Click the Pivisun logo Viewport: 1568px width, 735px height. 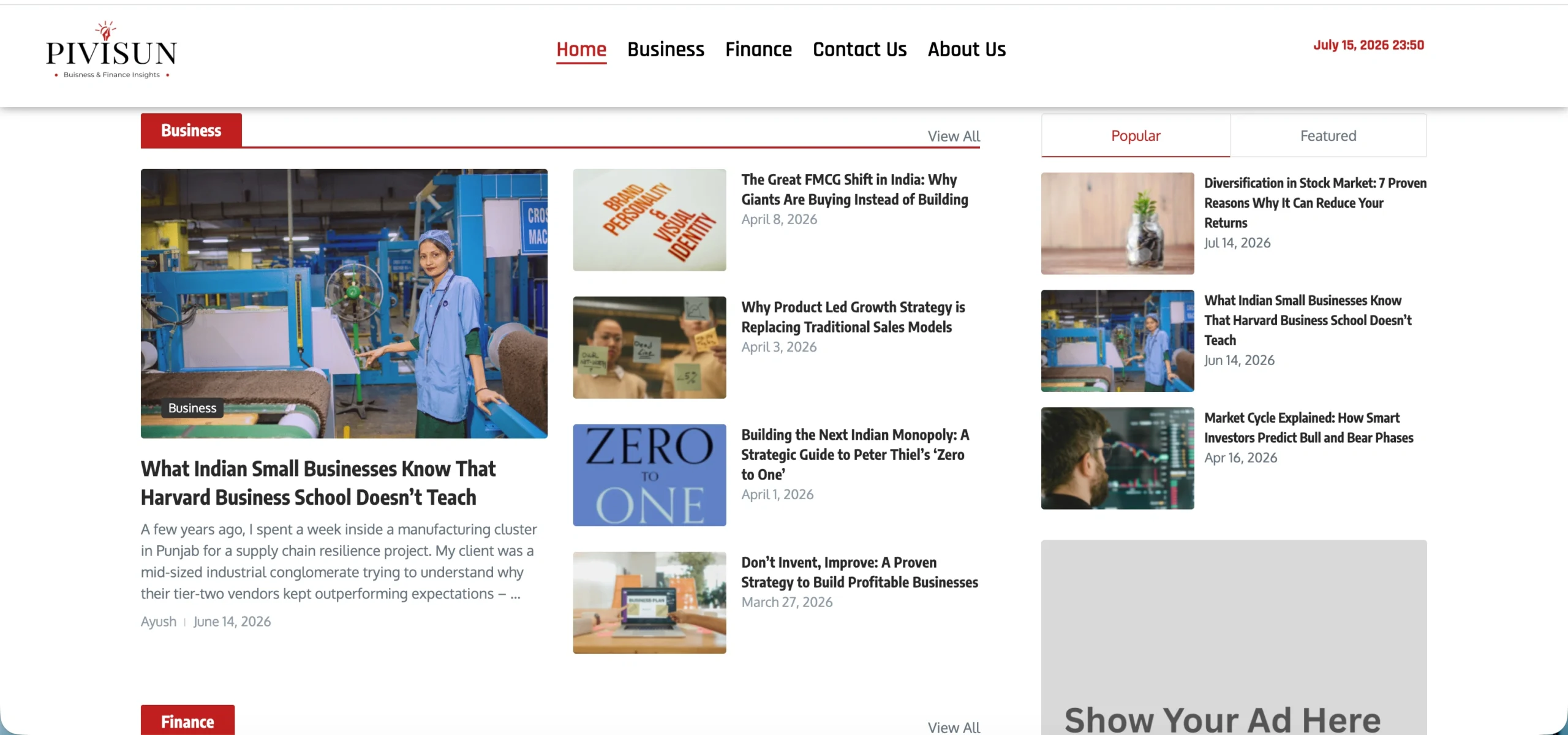coord(111,50)
